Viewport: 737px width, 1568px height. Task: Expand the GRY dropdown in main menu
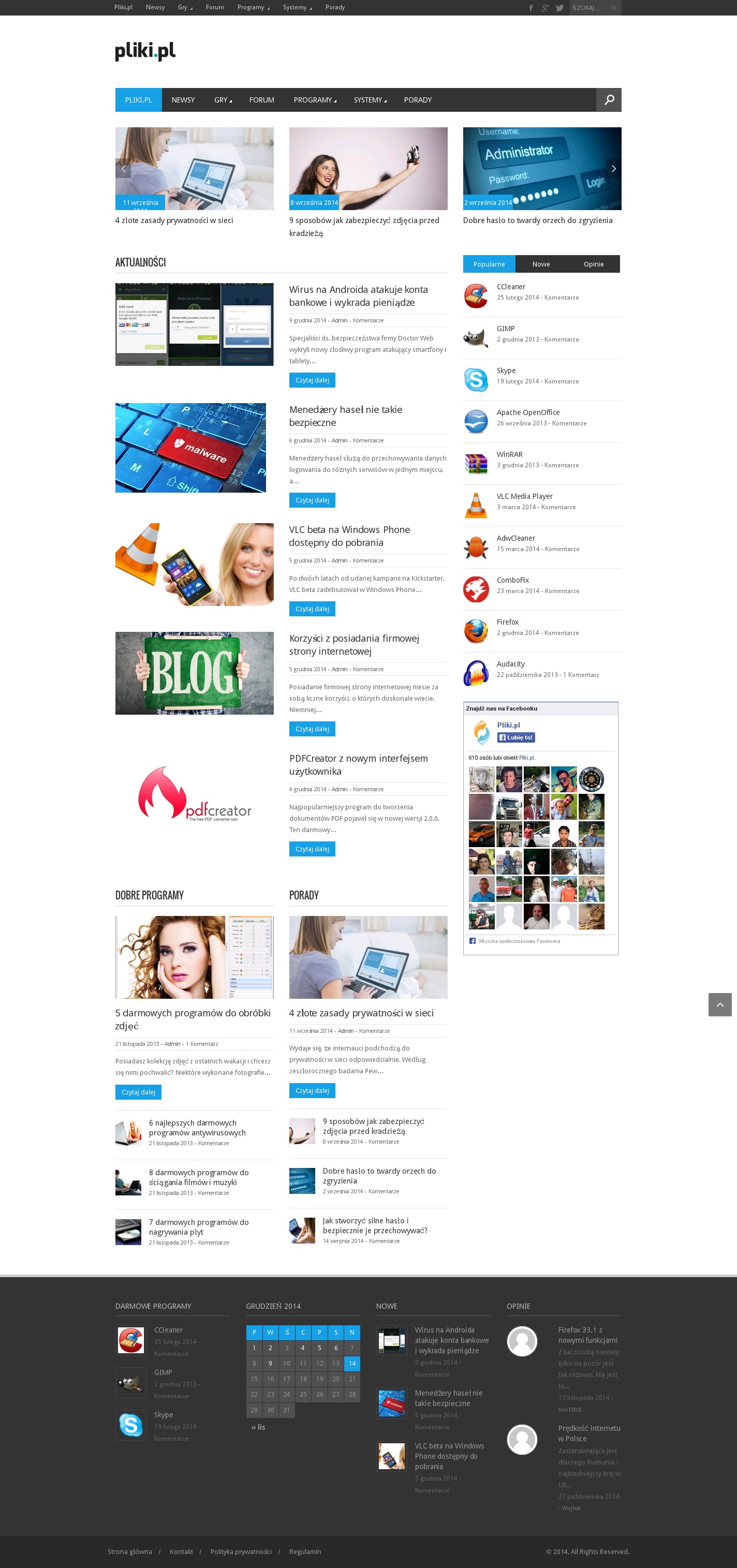[x=223, y=100]
